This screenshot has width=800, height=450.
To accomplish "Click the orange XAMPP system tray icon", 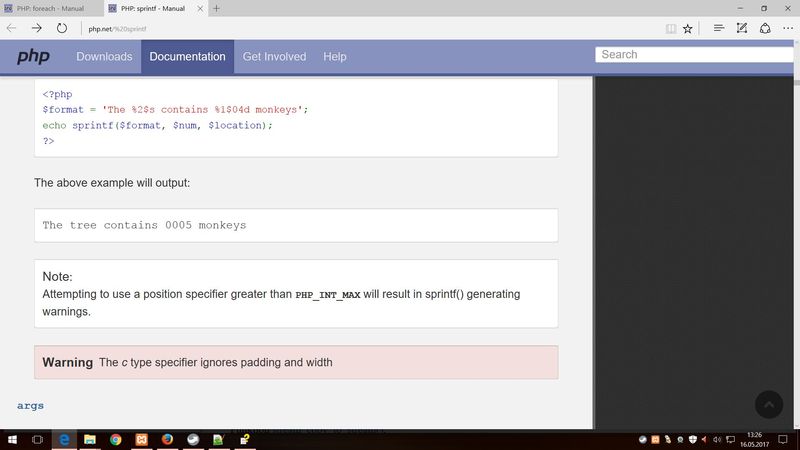I will click(655, 439).
